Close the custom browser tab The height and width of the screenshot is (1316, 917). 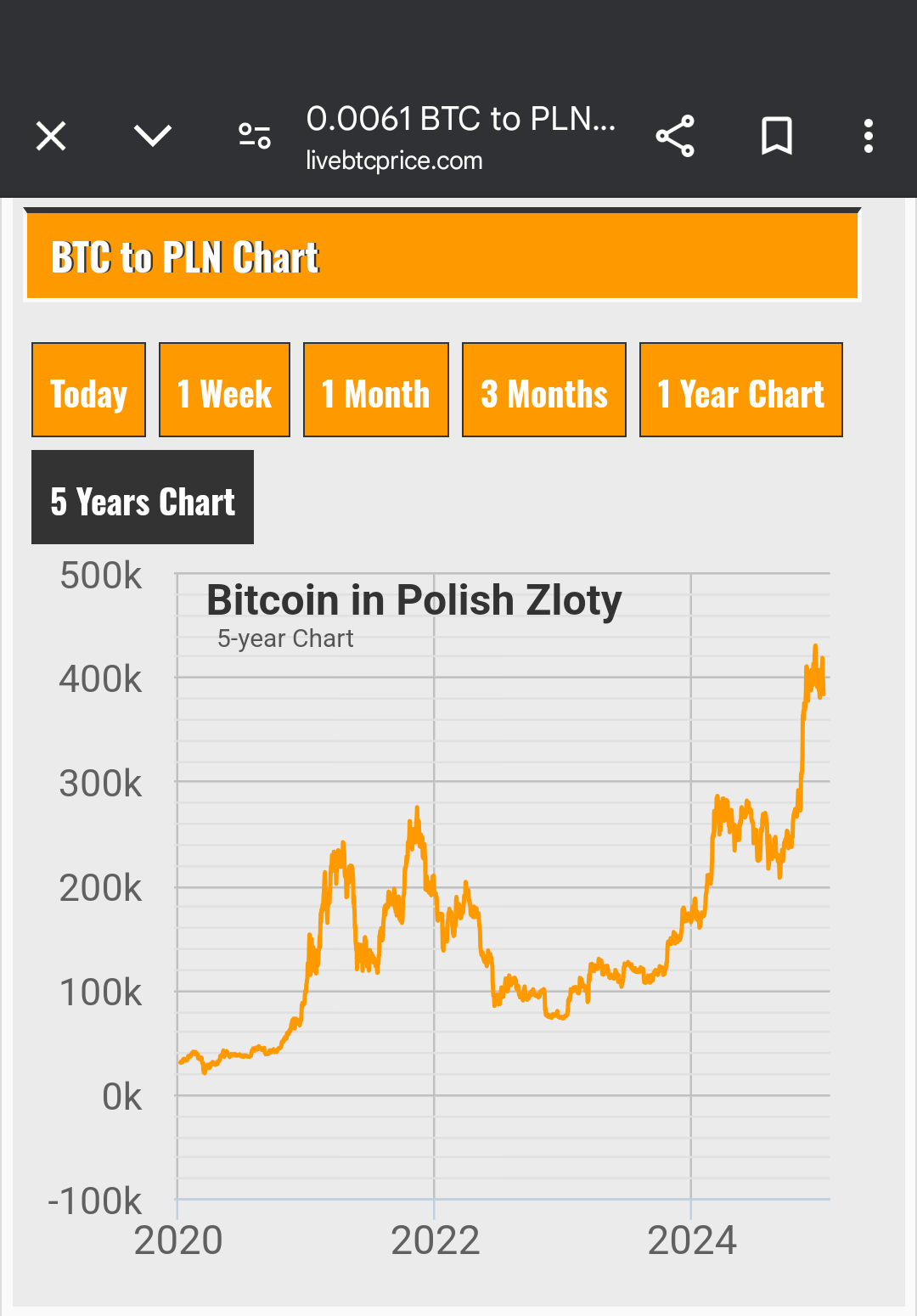[51, 136]
